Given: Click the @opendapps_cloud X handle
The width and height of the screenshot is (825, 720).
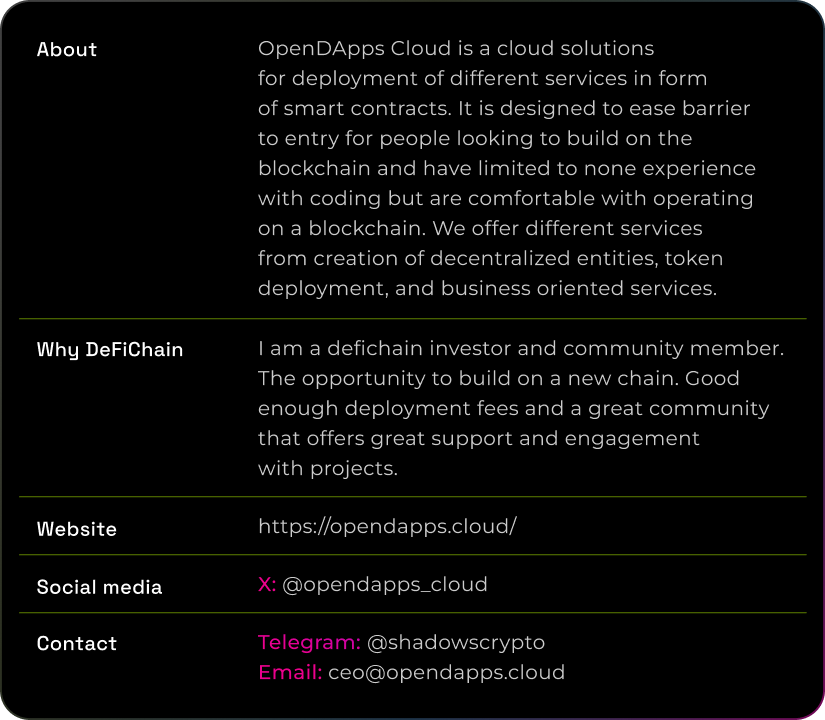Looking at the screenshot, I should (385, 585).
